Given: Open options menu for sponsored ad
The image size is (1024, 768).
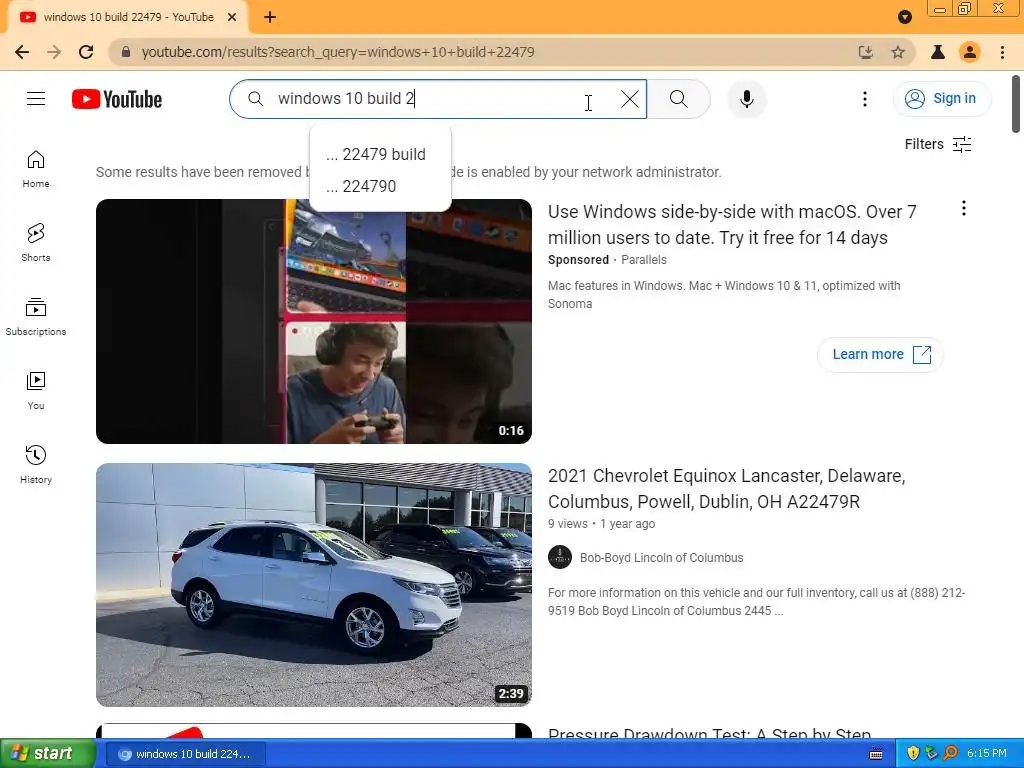Looking at the screenshot, I should (963, 208).
